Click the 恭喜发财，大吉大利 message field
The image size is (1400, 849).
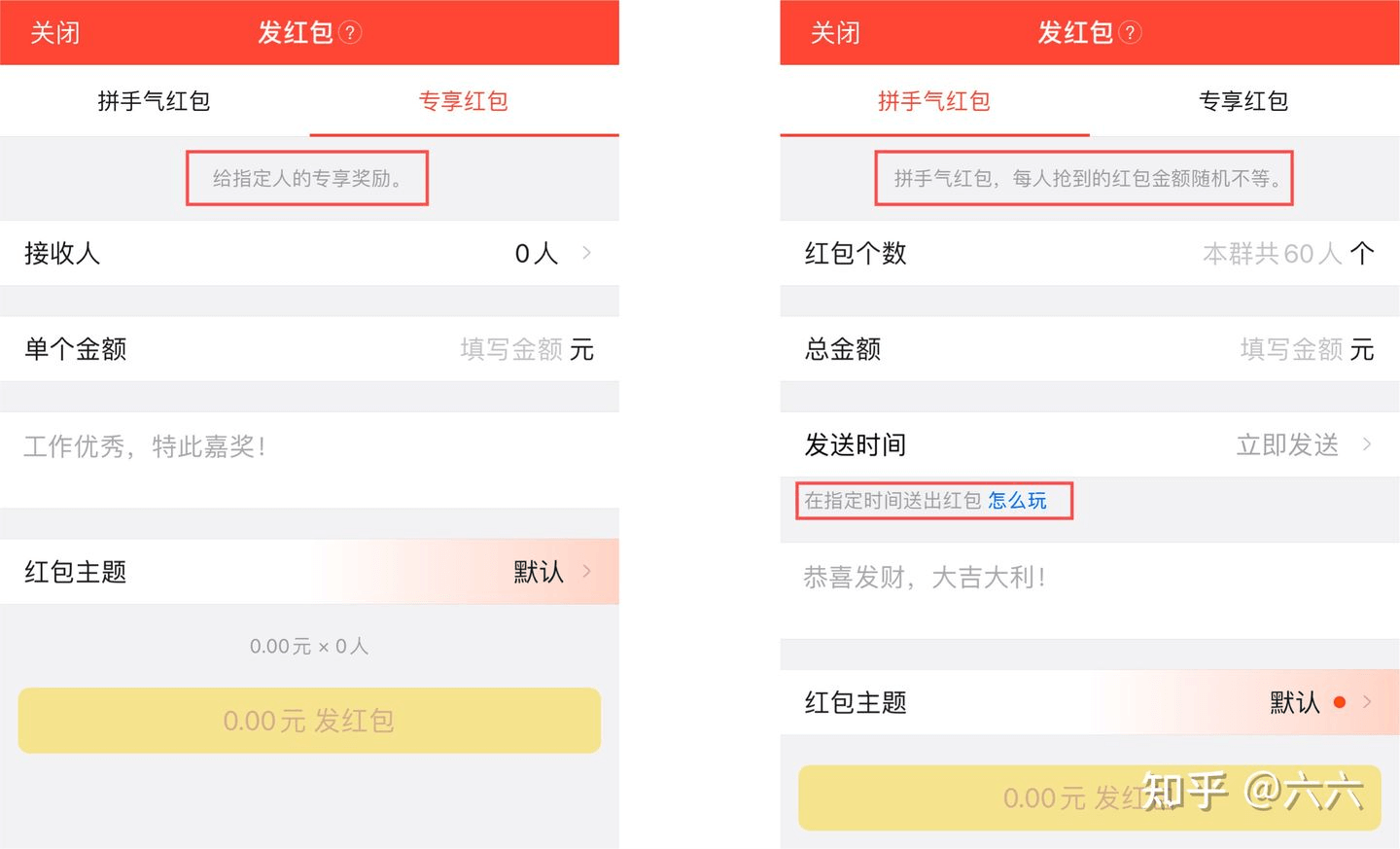[x=1090, y=590]
